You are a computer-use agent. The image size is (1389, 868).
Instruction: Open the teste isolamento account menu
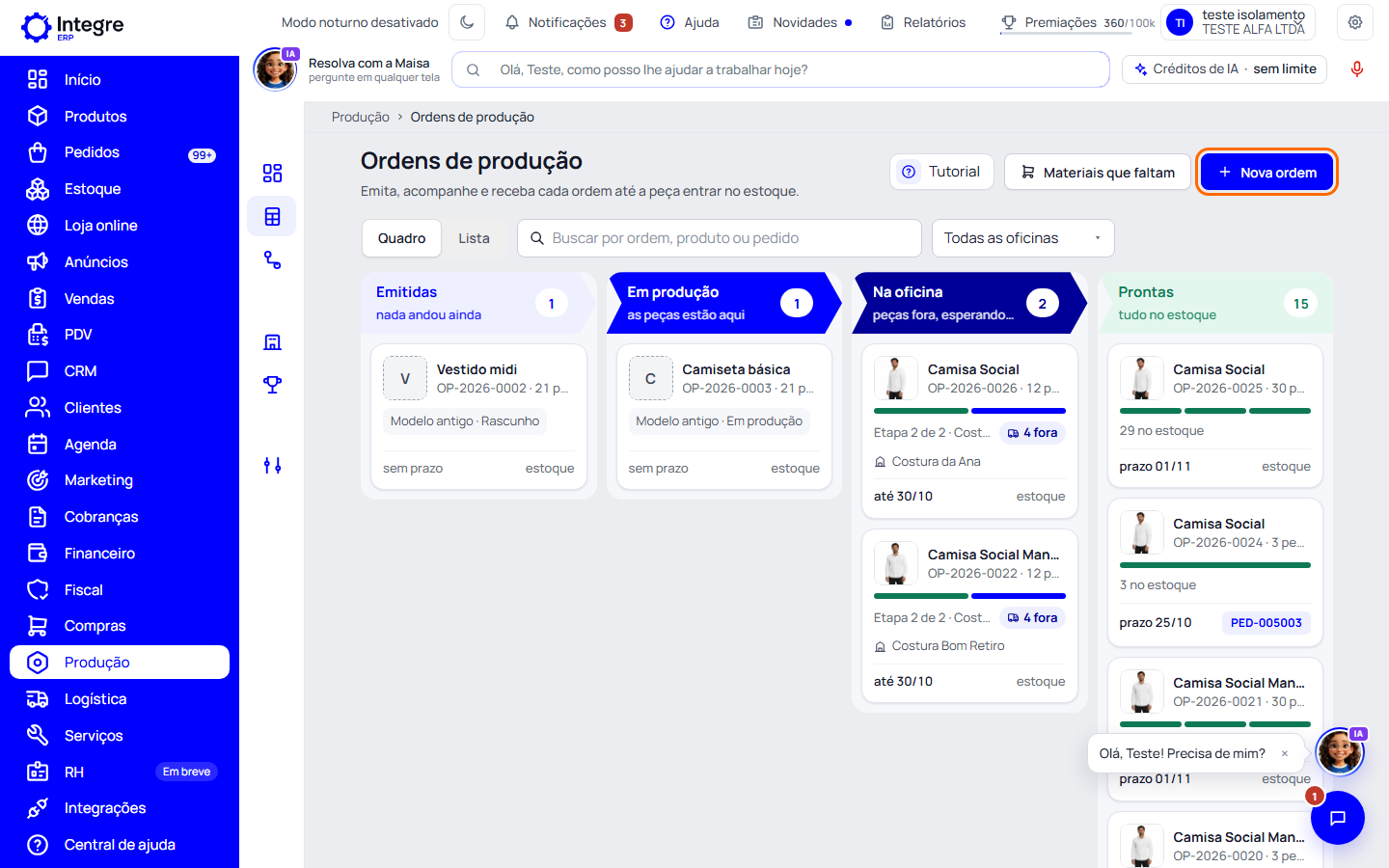pos(1239,22)
